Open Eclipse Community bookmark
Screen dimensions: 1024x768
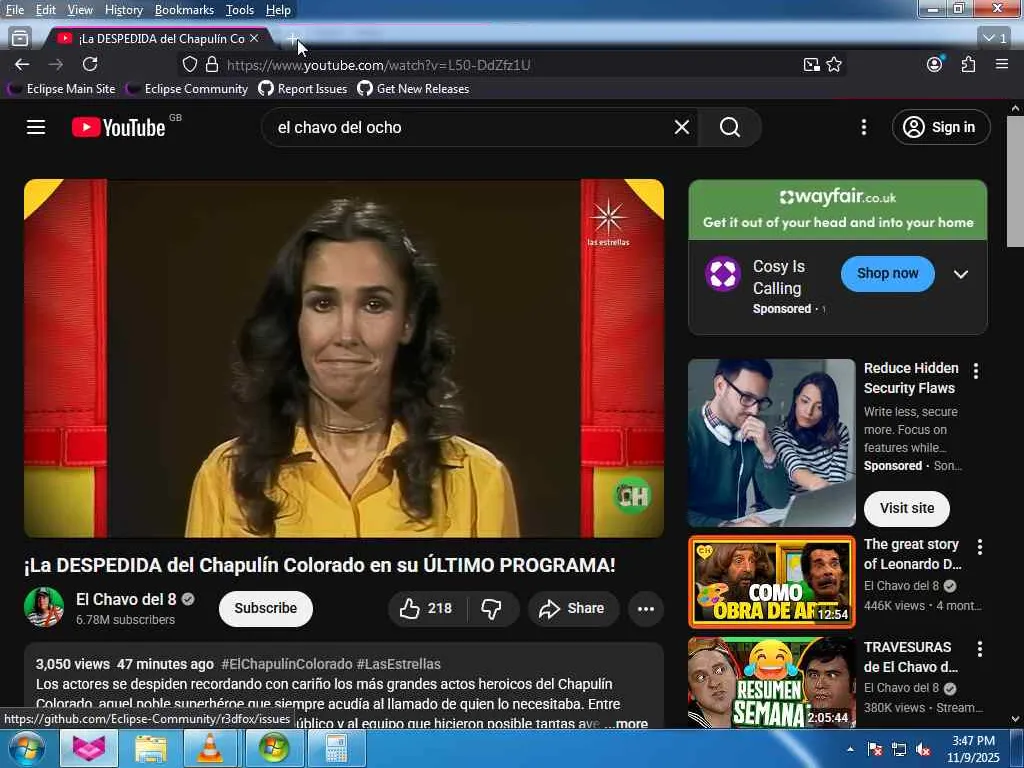(187, 89)
